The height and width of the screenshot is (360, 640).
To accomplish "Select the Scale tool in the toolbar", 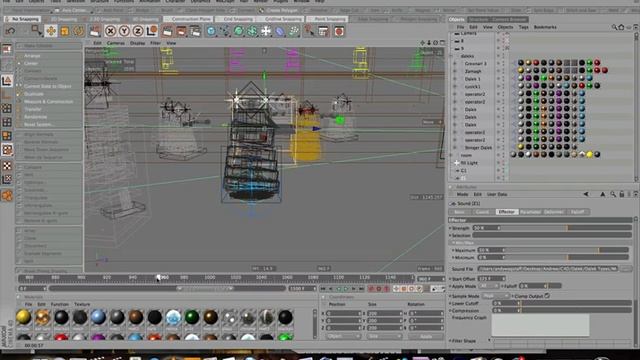I will 65,31.
